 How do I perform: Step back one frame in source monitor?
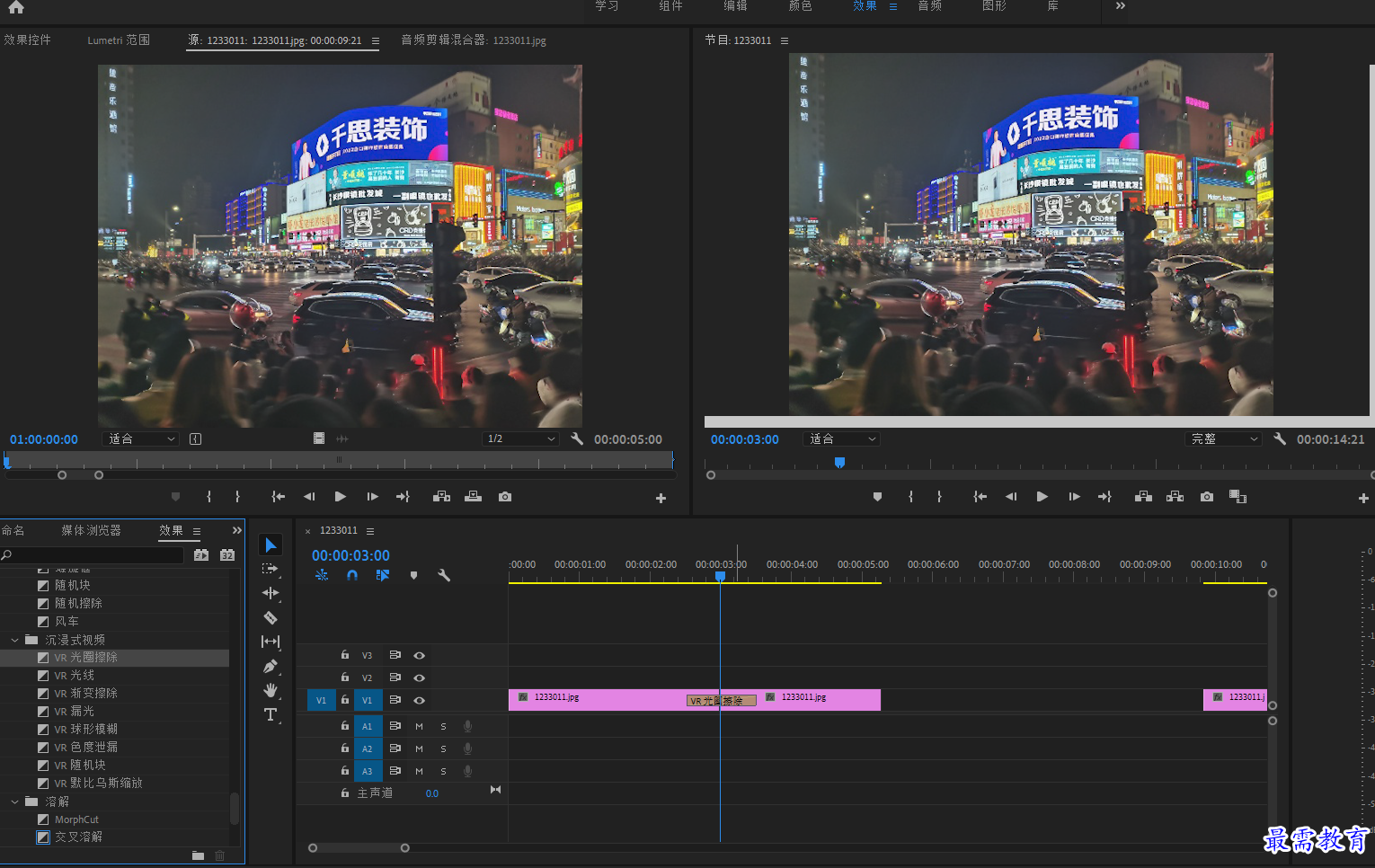pyautogui.click(x=309, y=496)
